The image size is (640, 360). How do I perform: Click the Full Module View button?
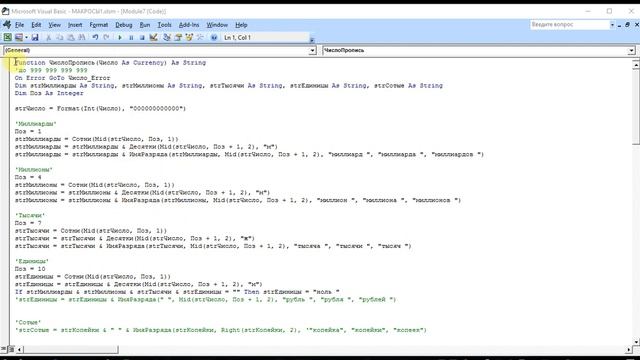click(11, 349)
